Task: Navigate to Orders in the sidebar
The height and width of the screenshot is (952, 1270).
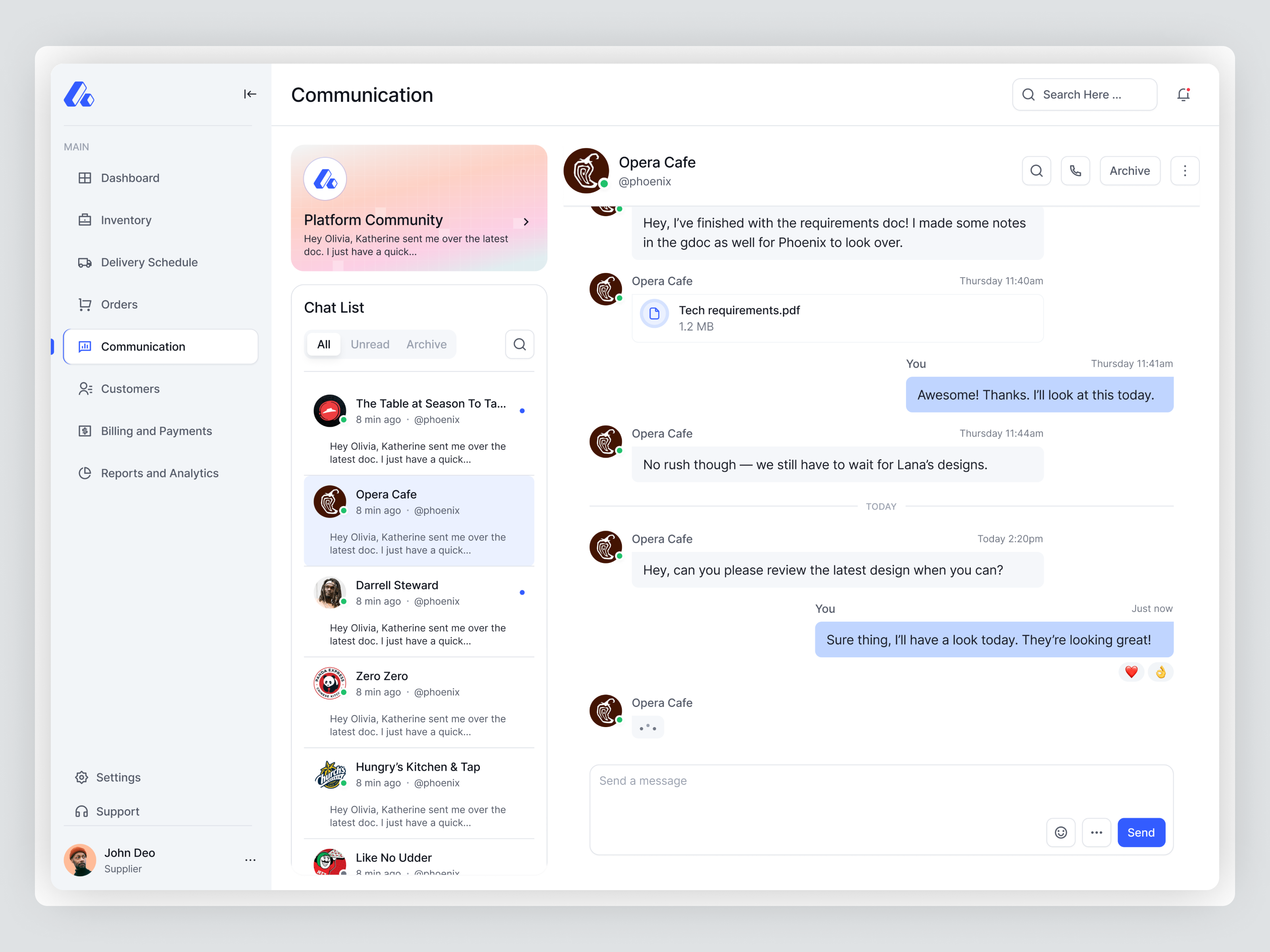Action: click(x=119, y=304)
